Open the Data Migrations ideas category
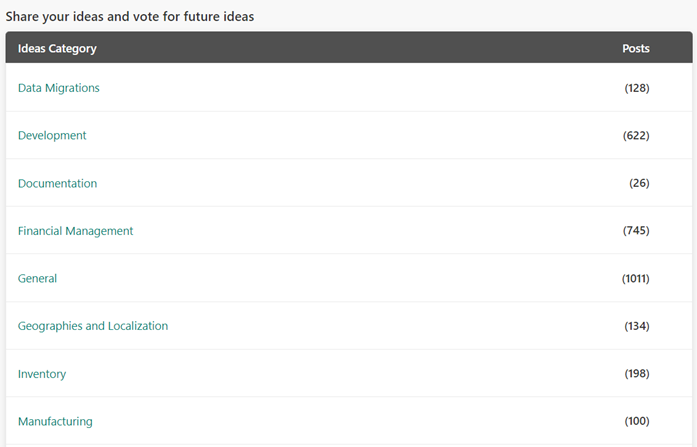The height and width of the screenshot is (447, 697). point(59,88)
